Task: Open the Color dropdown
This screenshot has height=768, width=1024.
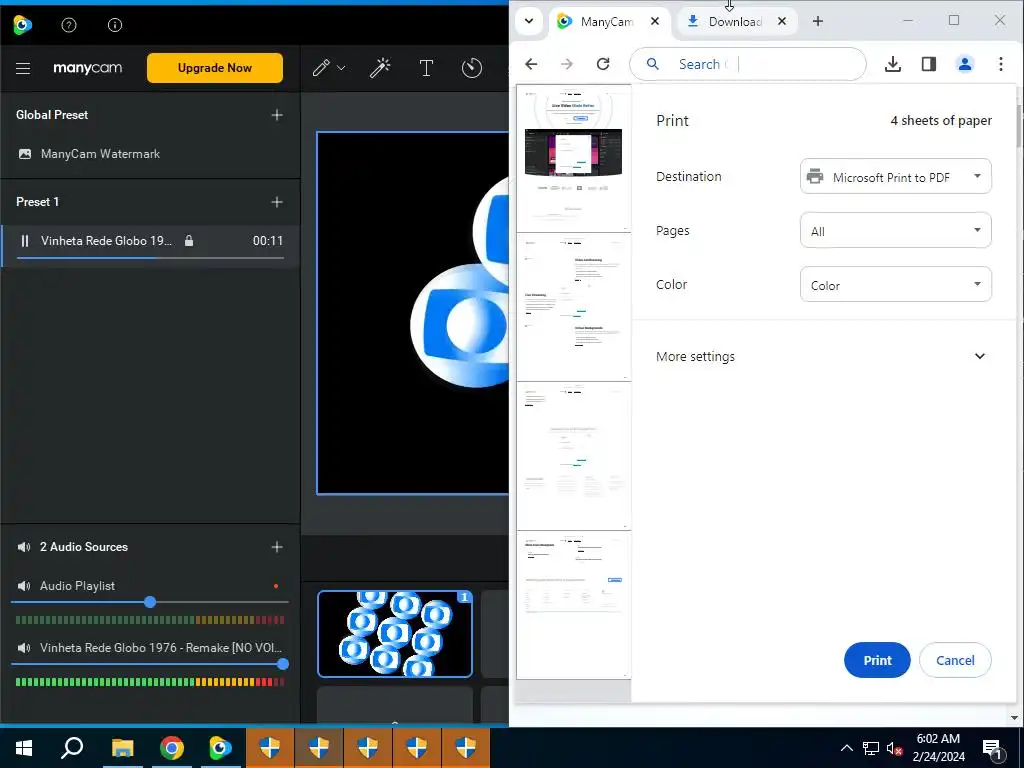Action: [895, 285]
